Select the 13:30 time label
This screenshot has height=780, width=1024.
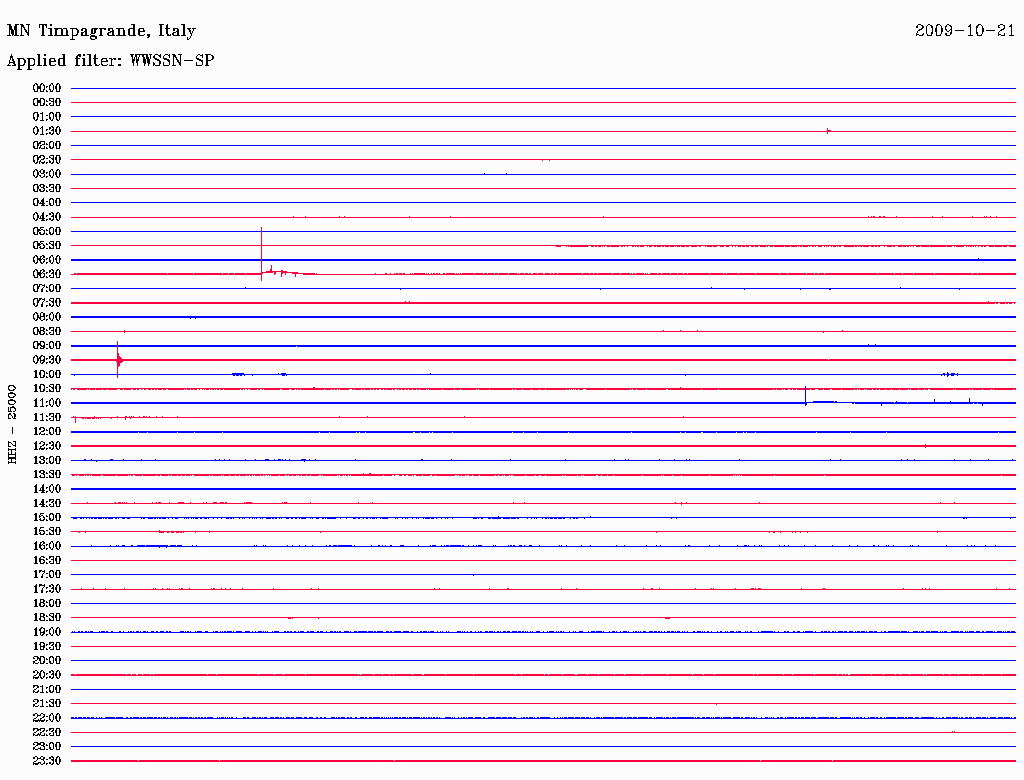point(47,475)
